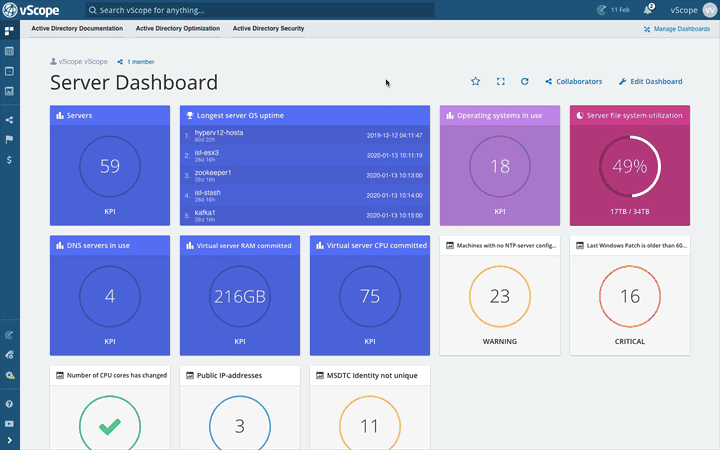Open DNS servers in use widget showing 4

coord(110,296)
